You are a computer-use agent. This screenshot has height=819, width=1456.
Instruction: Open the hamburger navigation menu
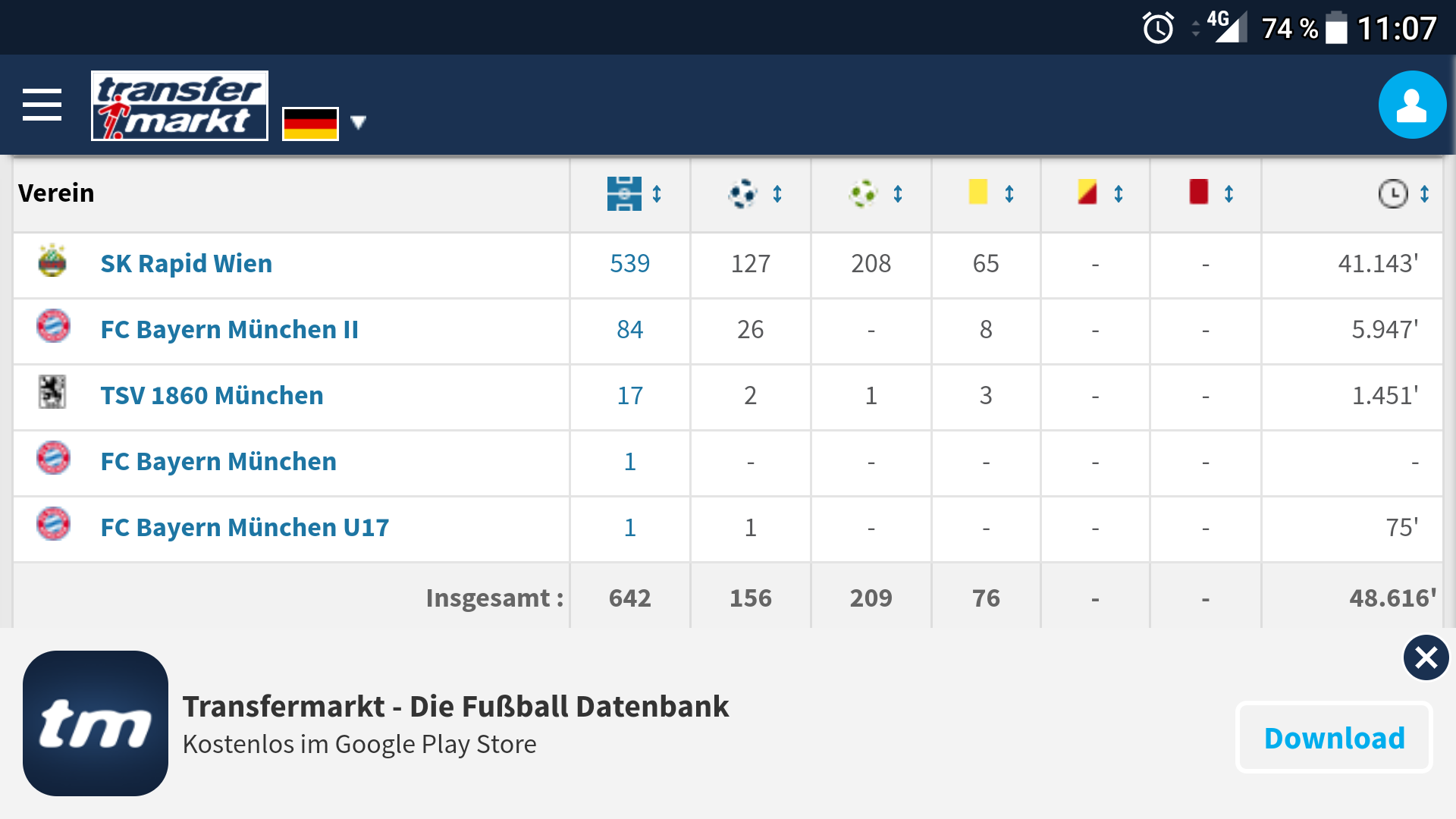point(42,105)
